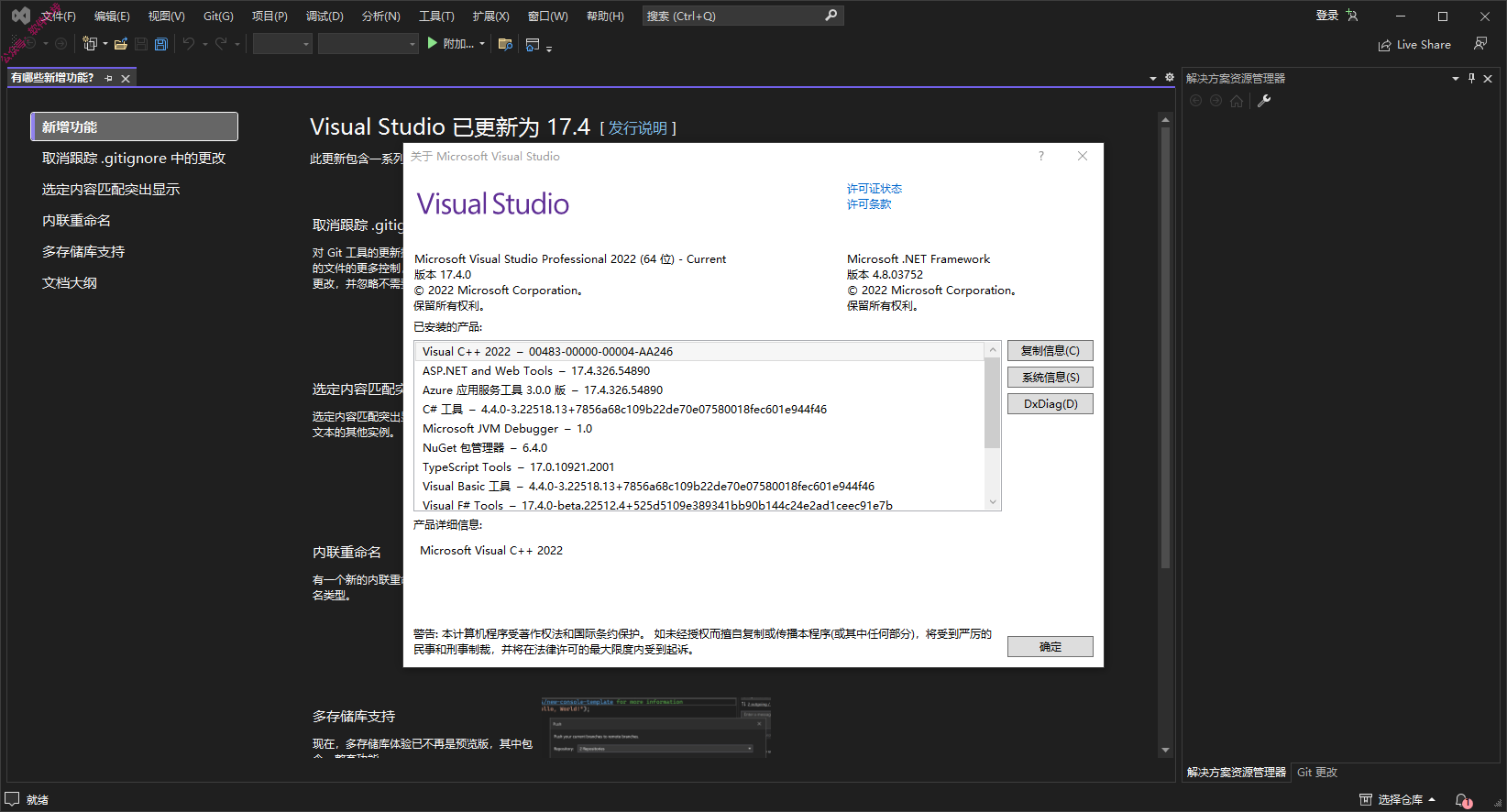
Task: Select 文档大纲 in the sidebar
Action: [x=70, y=283]
